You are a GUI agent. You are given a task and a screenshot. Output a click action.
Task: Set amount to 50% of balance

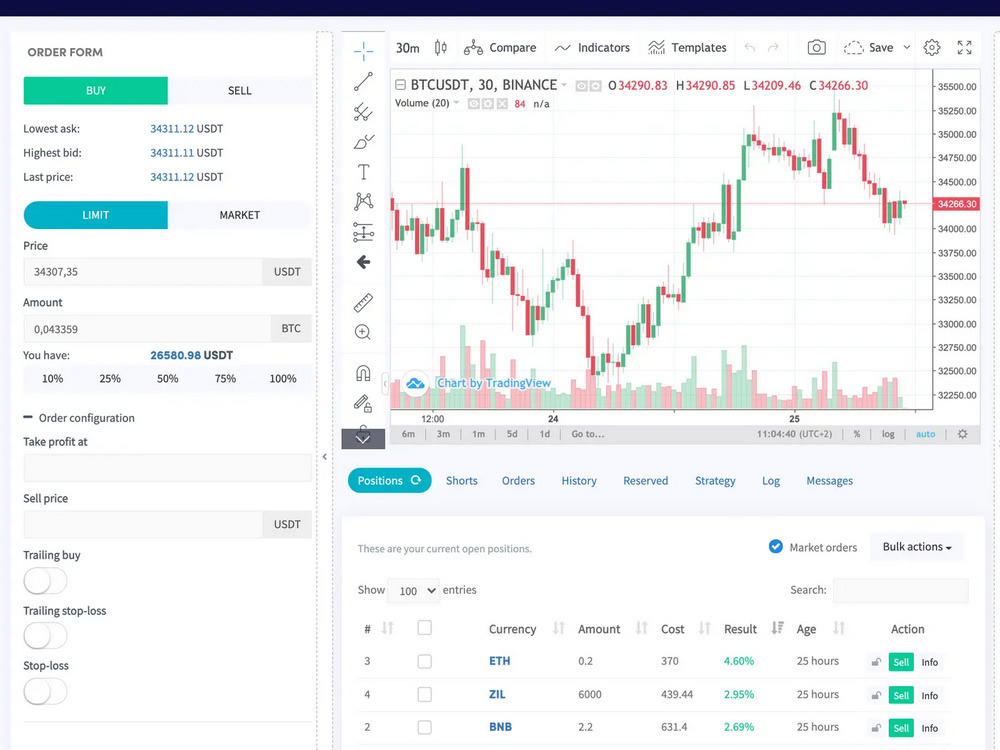167,379
